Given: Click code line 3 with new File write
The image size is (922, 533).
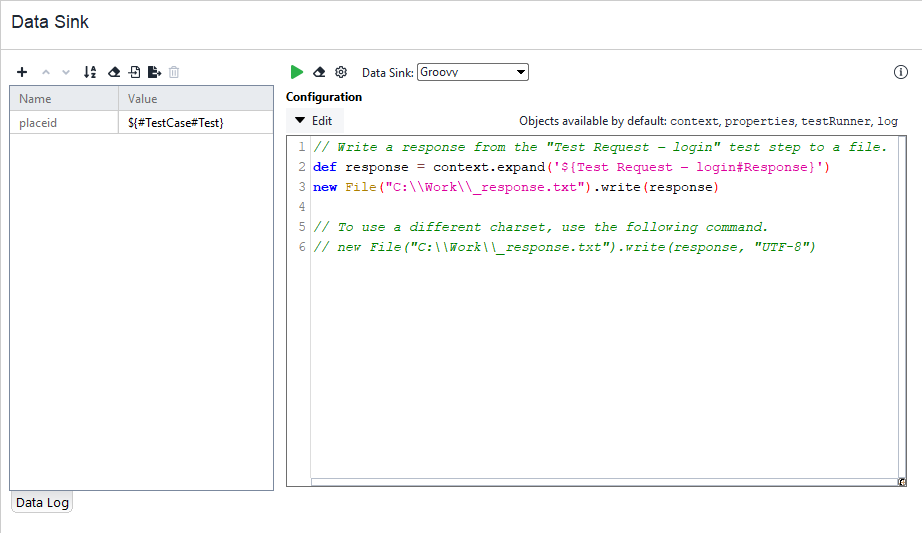Looking at the screenshot, I should pos(515,187).
